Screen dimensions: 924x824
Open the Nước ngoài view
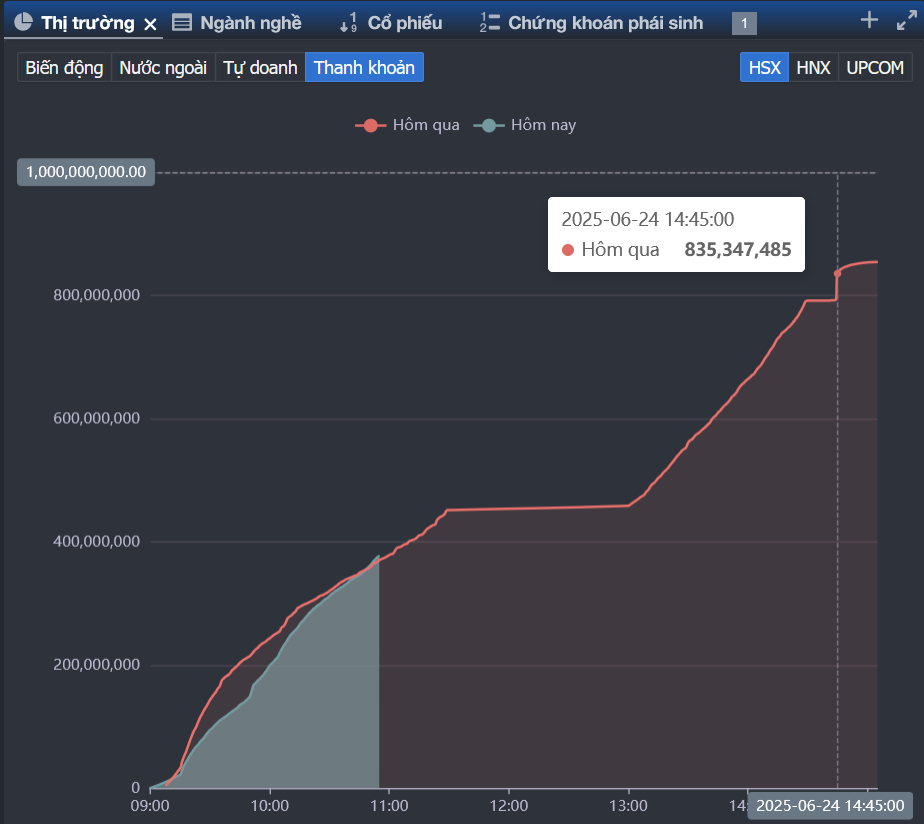(x=163, y=68)
